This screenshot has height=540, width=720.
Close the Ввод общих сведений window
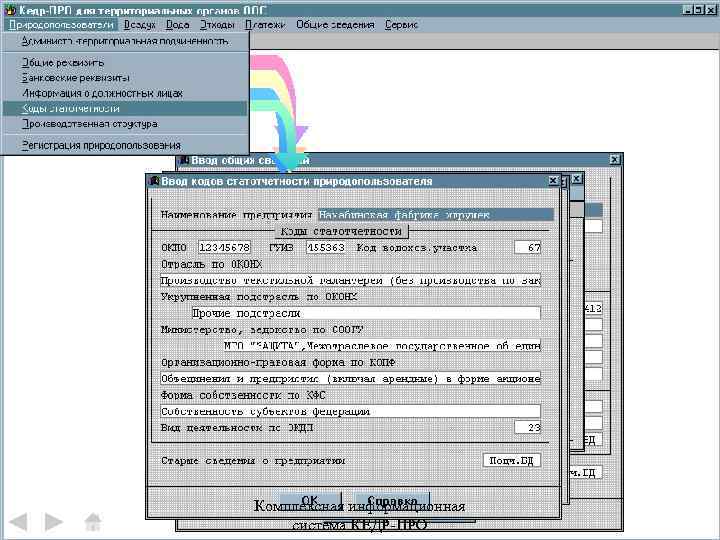coord(615,159)
